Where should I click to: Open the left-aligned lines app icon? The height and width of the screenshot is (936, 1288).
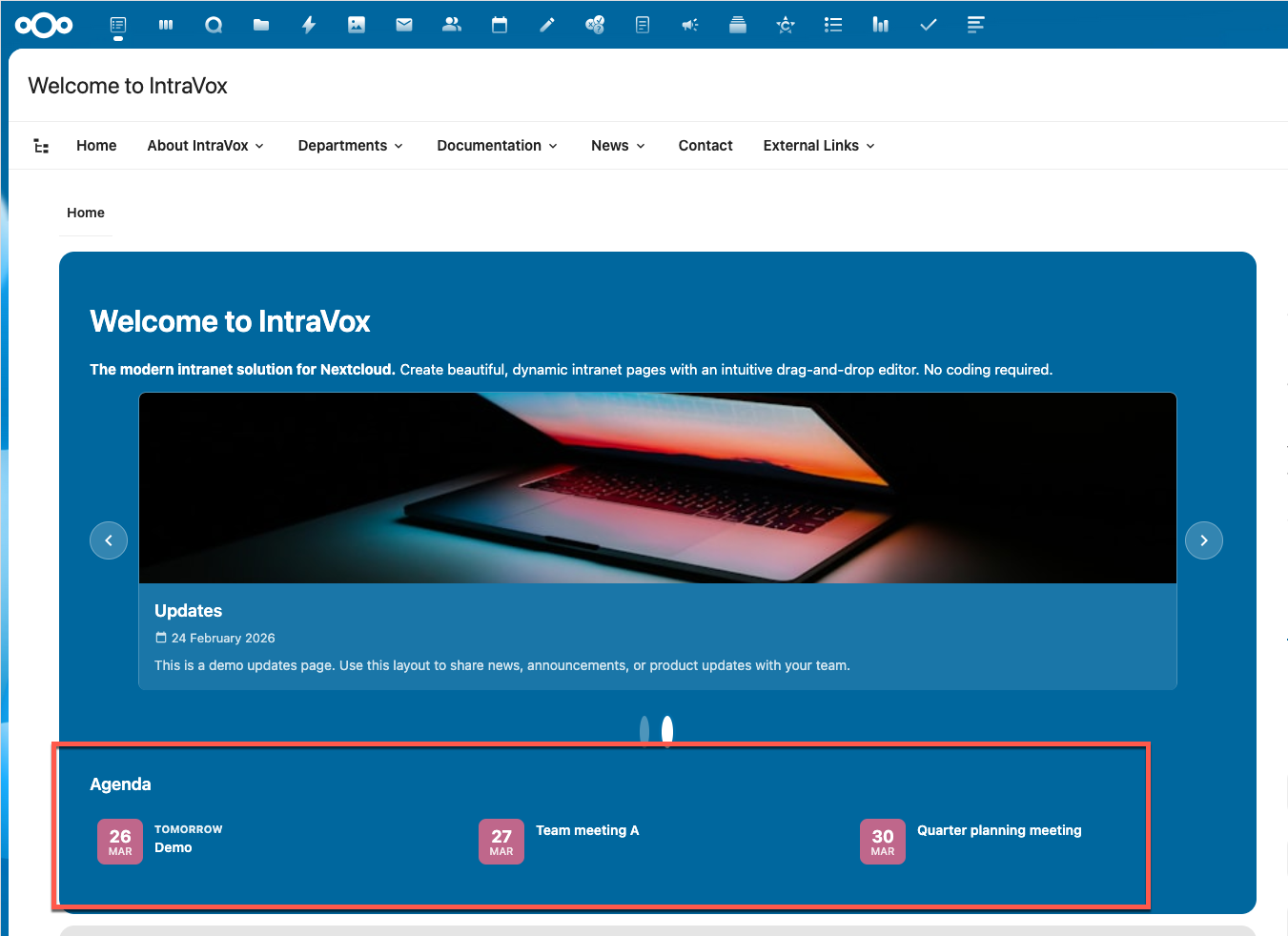[975, 25]
